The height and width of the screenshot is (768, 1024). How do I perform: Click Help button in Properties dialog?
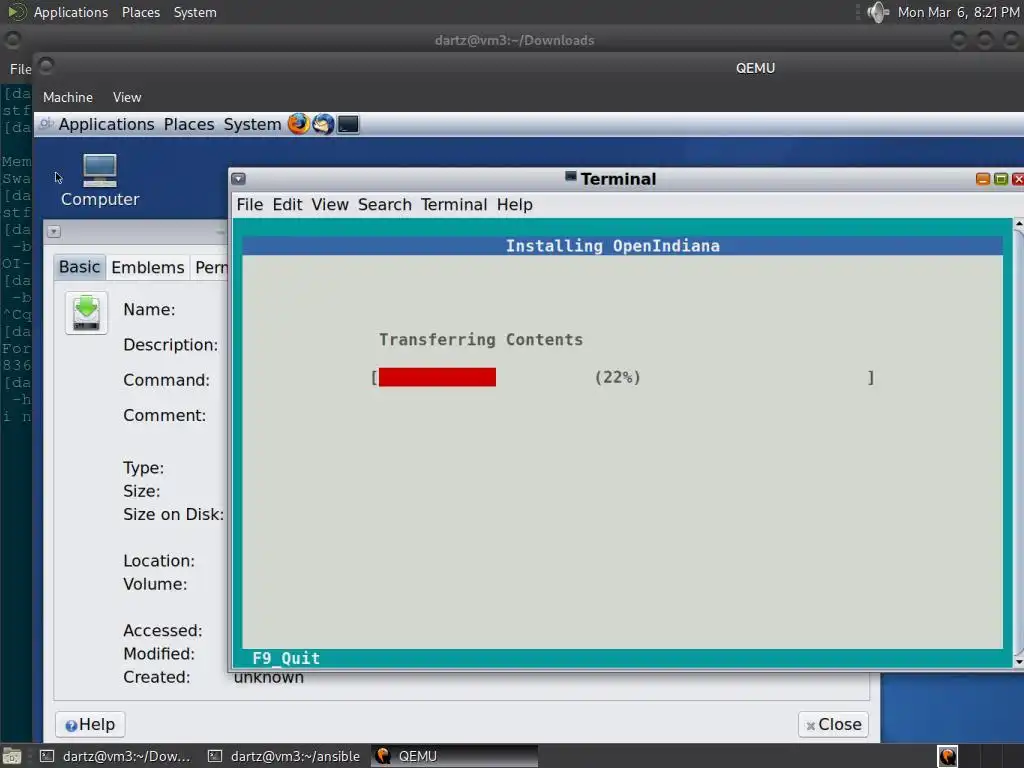coord(90,724)
